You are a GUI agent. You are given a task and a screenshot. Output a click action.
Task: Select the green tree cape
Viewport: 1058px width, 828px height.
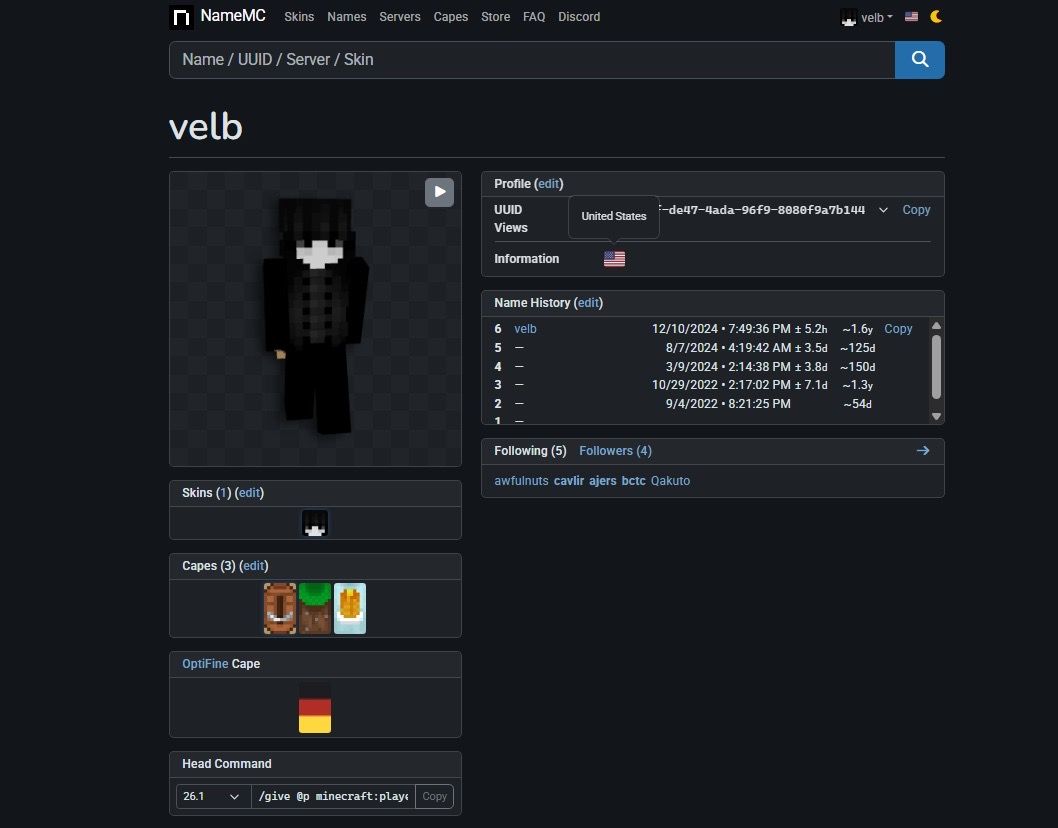coord(315,608)
